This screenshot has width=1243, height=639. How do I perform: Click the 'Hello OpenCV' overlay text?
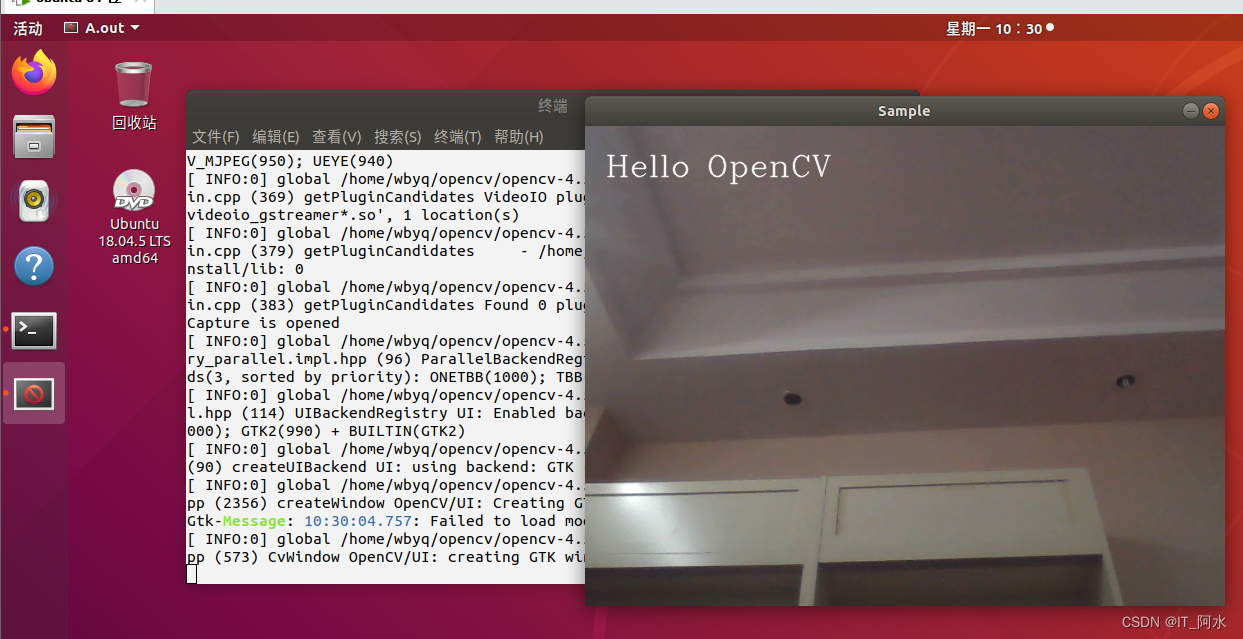(x=718, y=166)
